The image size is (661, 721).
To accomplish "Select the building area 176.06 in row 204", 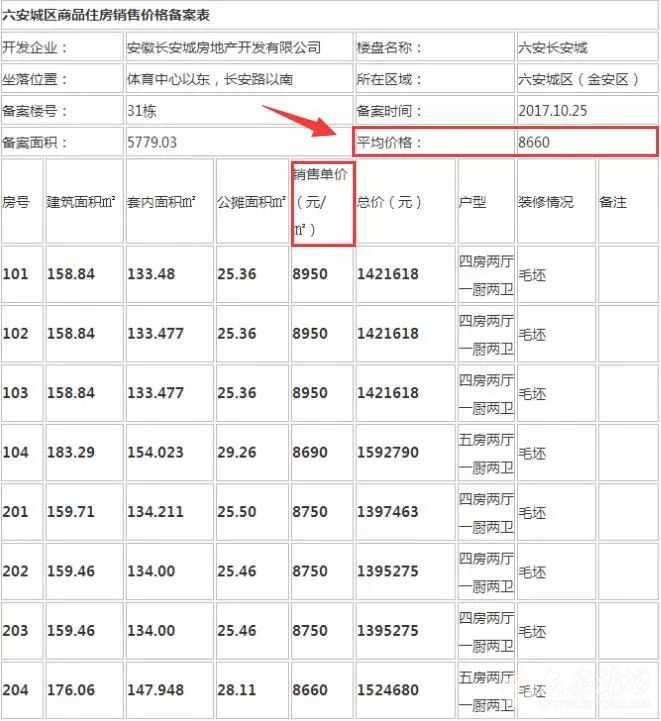I will click(71, 690).
